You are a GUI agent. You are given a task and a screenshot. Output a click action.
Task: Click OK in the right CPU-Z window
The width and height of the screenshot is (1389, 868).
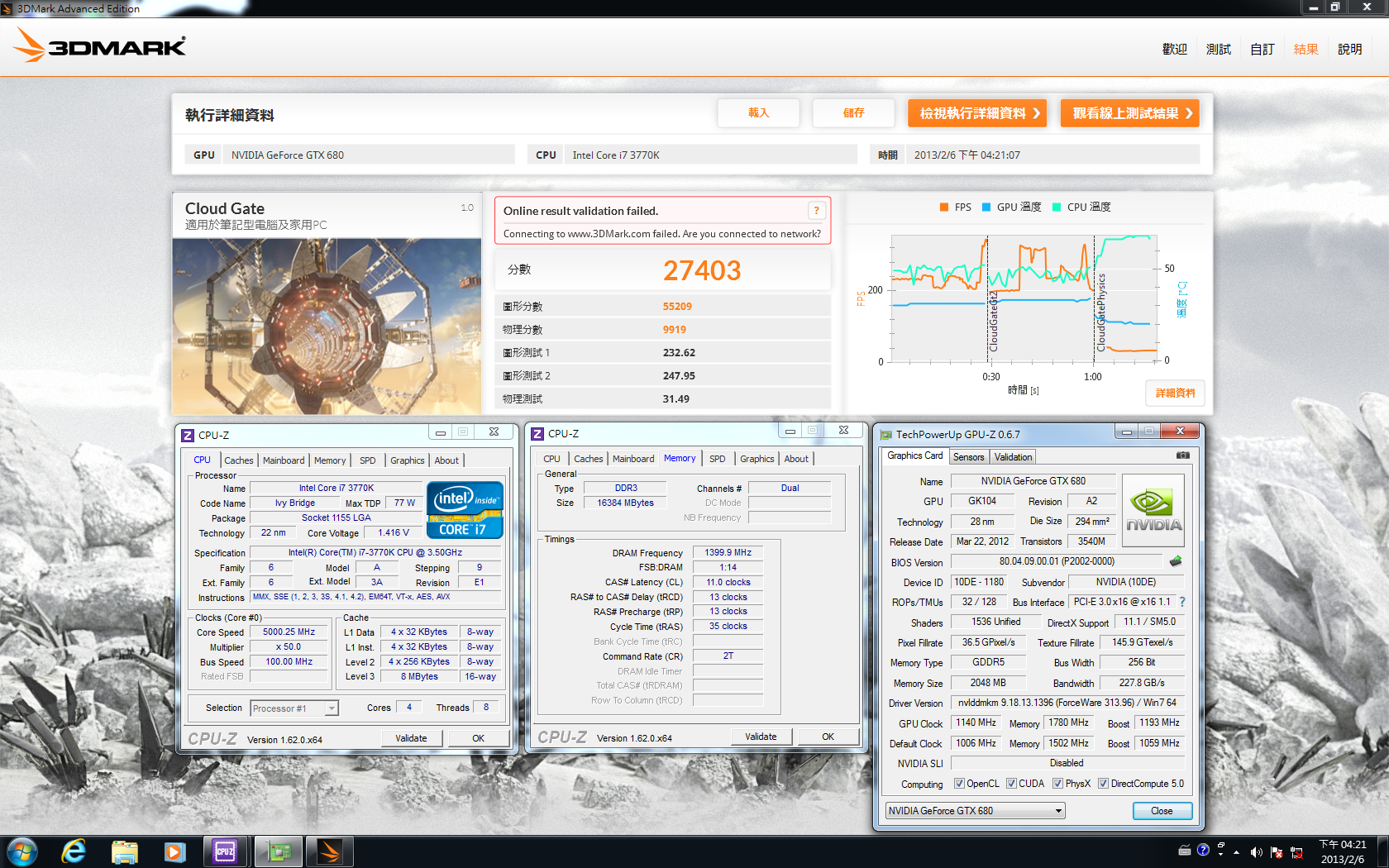pyautogui.click(x=828, y=737)
